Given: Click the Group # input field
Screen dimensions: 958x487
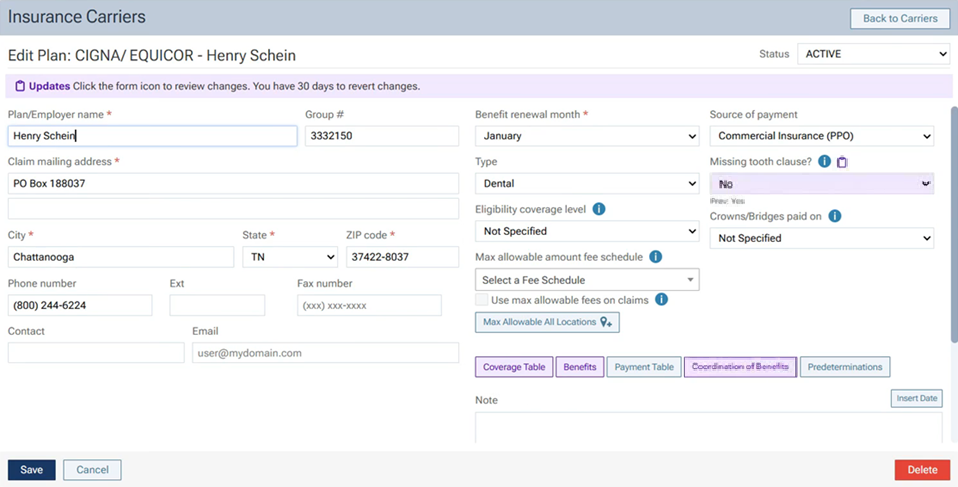Looking at the screenshot, I should [381, 136].
